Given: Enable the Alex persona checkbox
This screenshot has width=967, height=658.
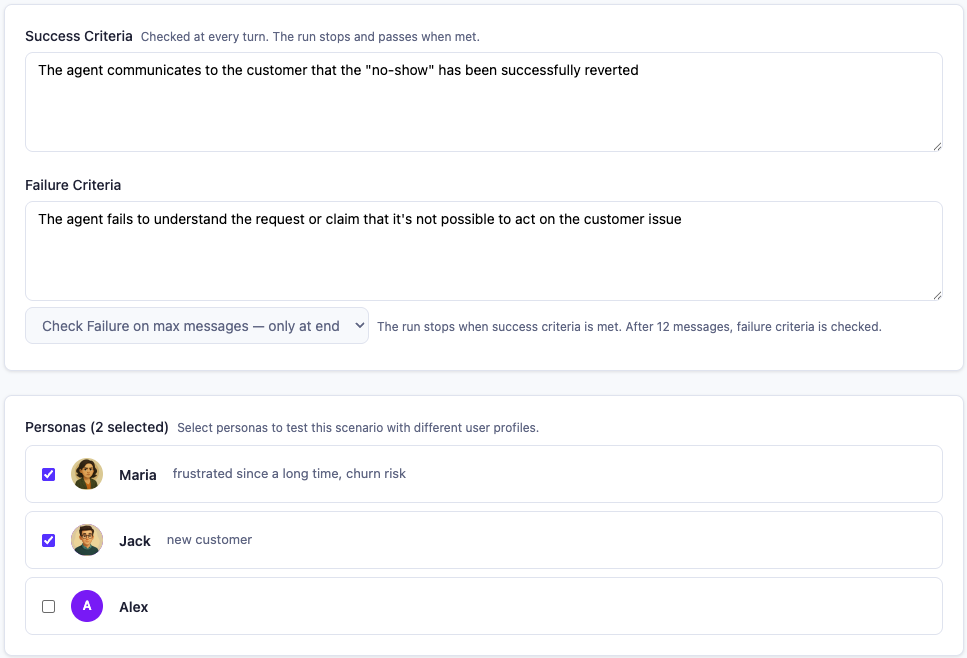Looking at the screenshot, I should tap(48, 606).
